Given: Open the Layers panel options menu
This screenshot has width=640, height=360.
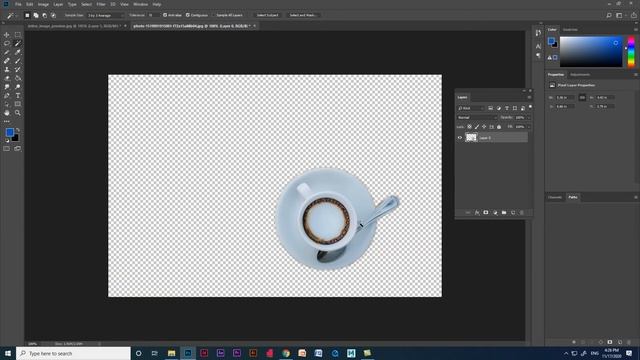Looking at the screenshot, I should point(529,97).
